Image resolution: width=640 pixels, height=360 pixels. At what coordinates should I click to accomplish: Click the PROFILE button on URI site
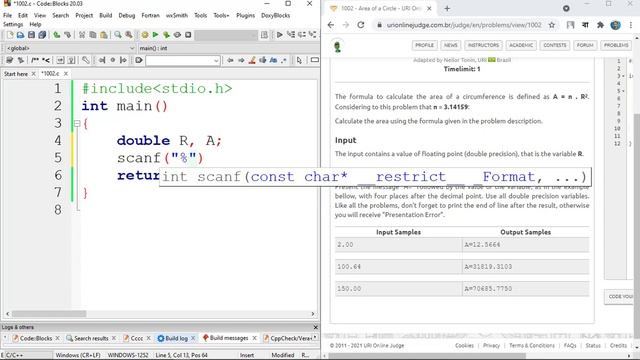point(424,45)
